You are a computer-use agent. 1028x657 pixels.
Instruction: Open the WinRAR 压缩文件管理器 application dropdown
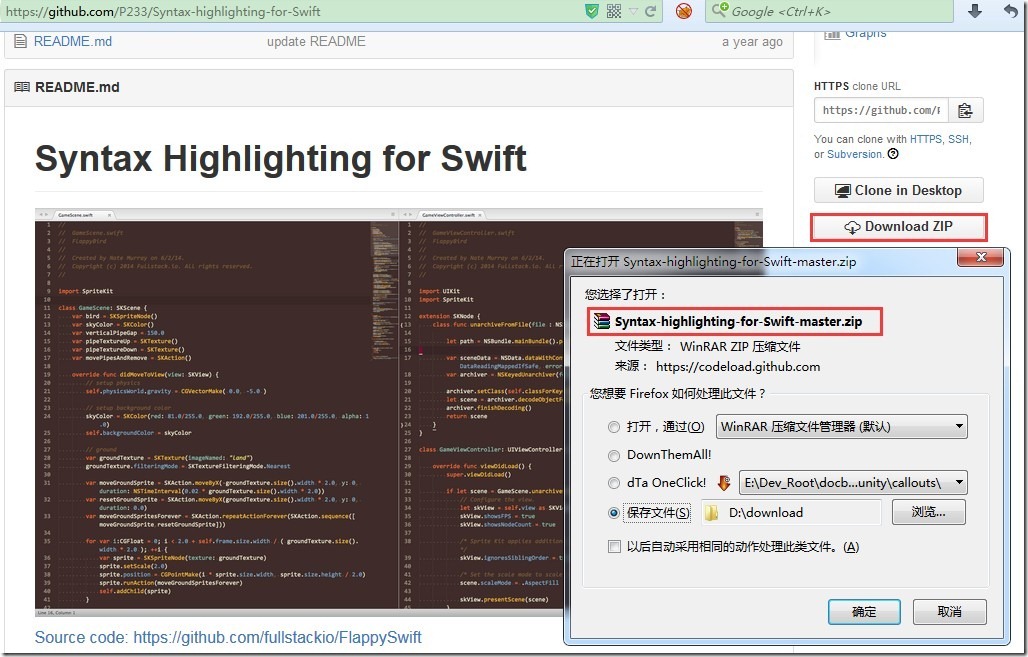(841, 427)
